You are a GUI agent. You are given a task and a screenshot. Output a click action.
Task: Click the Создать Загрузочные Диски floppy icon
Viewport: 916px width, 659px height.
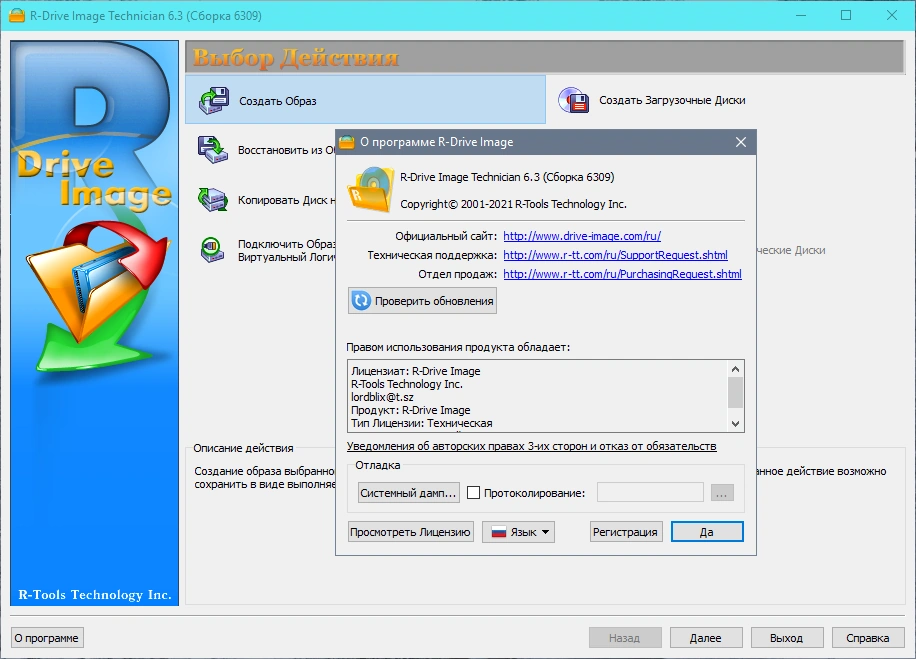tap(574, 100)
